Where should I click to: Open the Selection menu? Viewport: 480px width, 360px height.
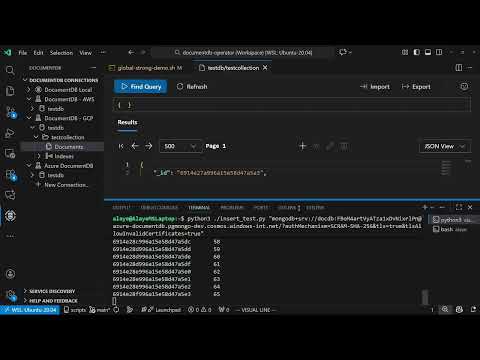pyautogui.click(x=61, y=53)
